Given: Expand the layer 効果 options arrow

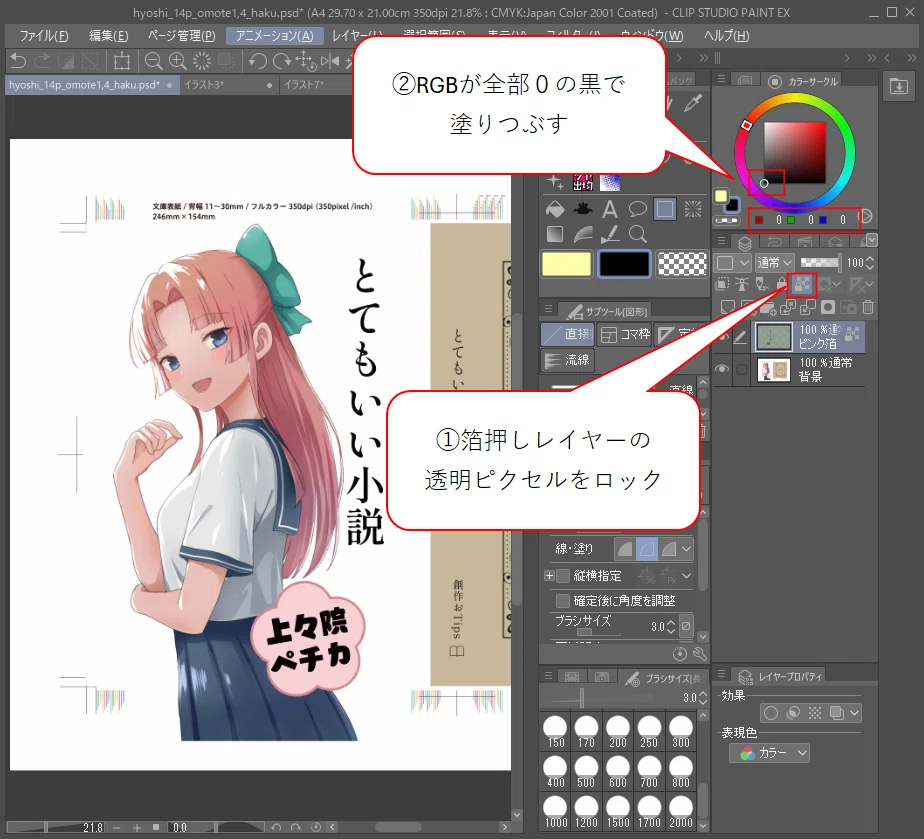Looking at the screenshot, I should [855, 713].
